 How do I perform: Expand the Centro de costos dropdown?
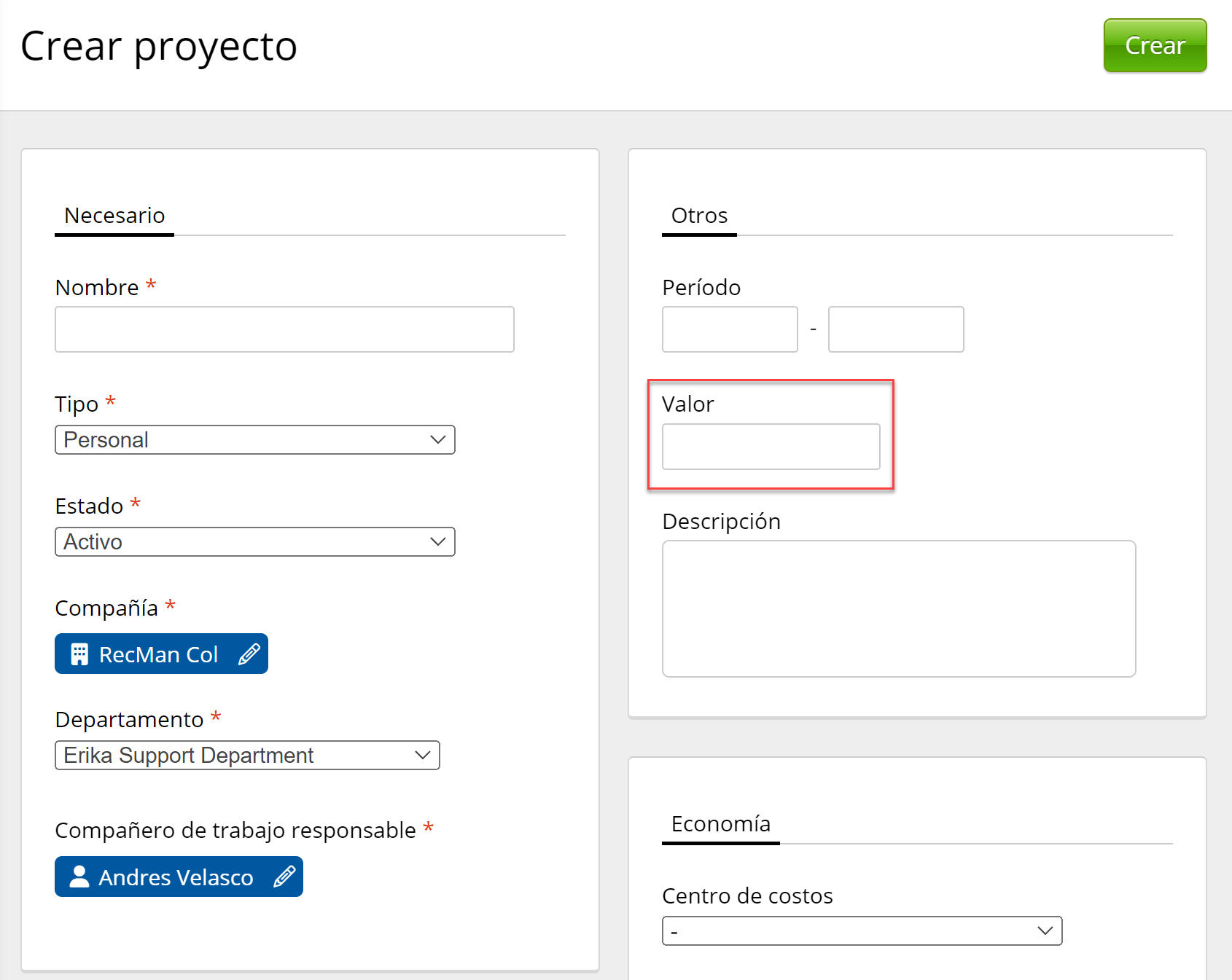click(862, 931)
